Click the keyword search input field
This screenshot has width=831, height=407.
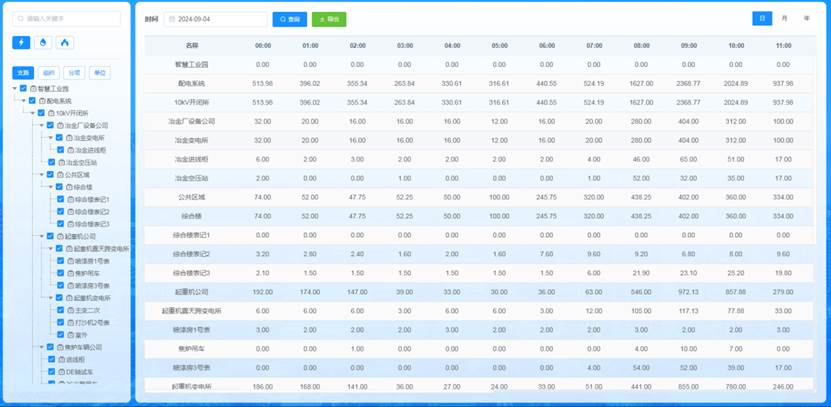point(66,18)
